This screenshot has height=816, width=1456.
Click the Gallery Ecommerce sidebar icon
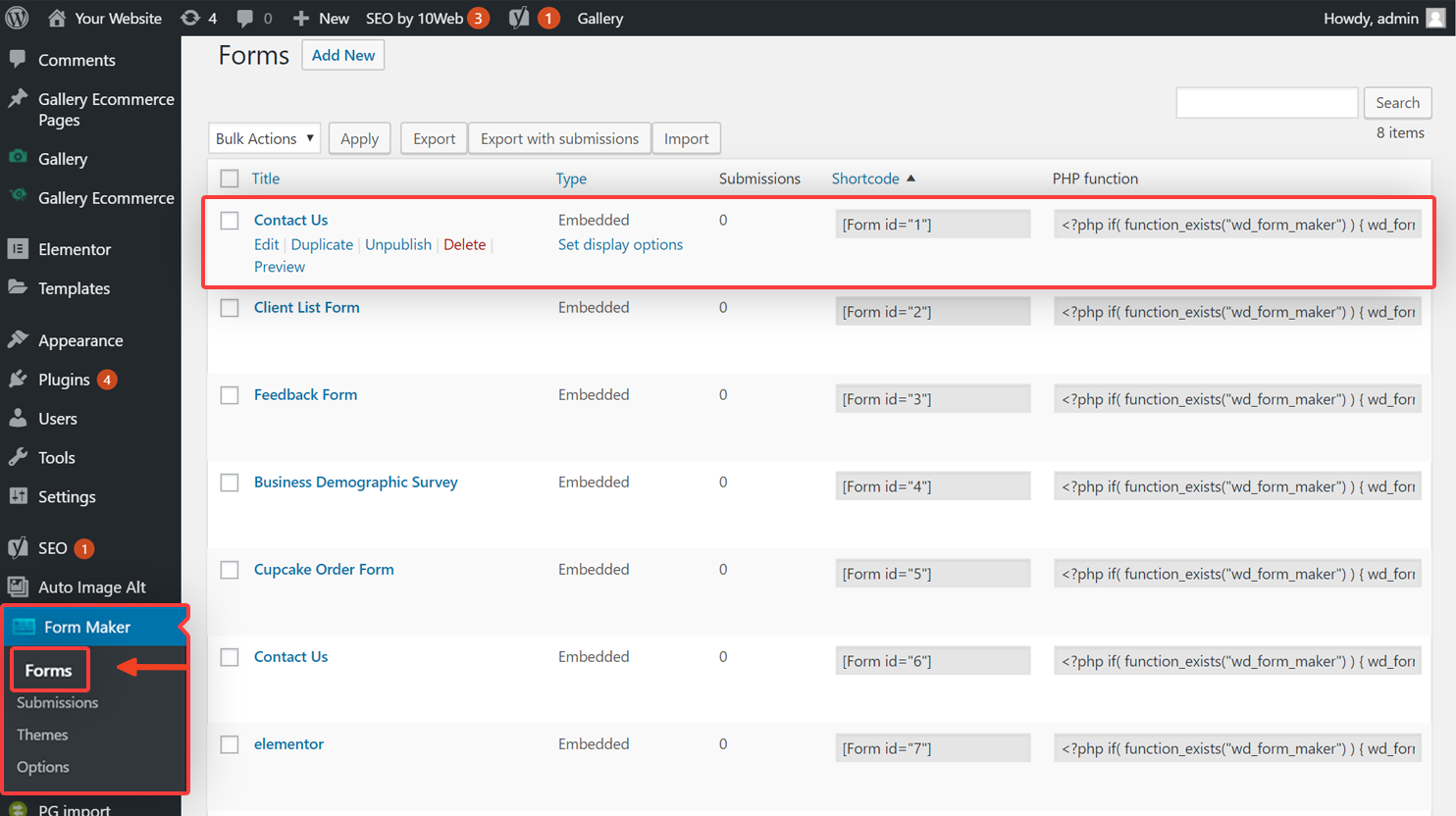click(18, 196)
